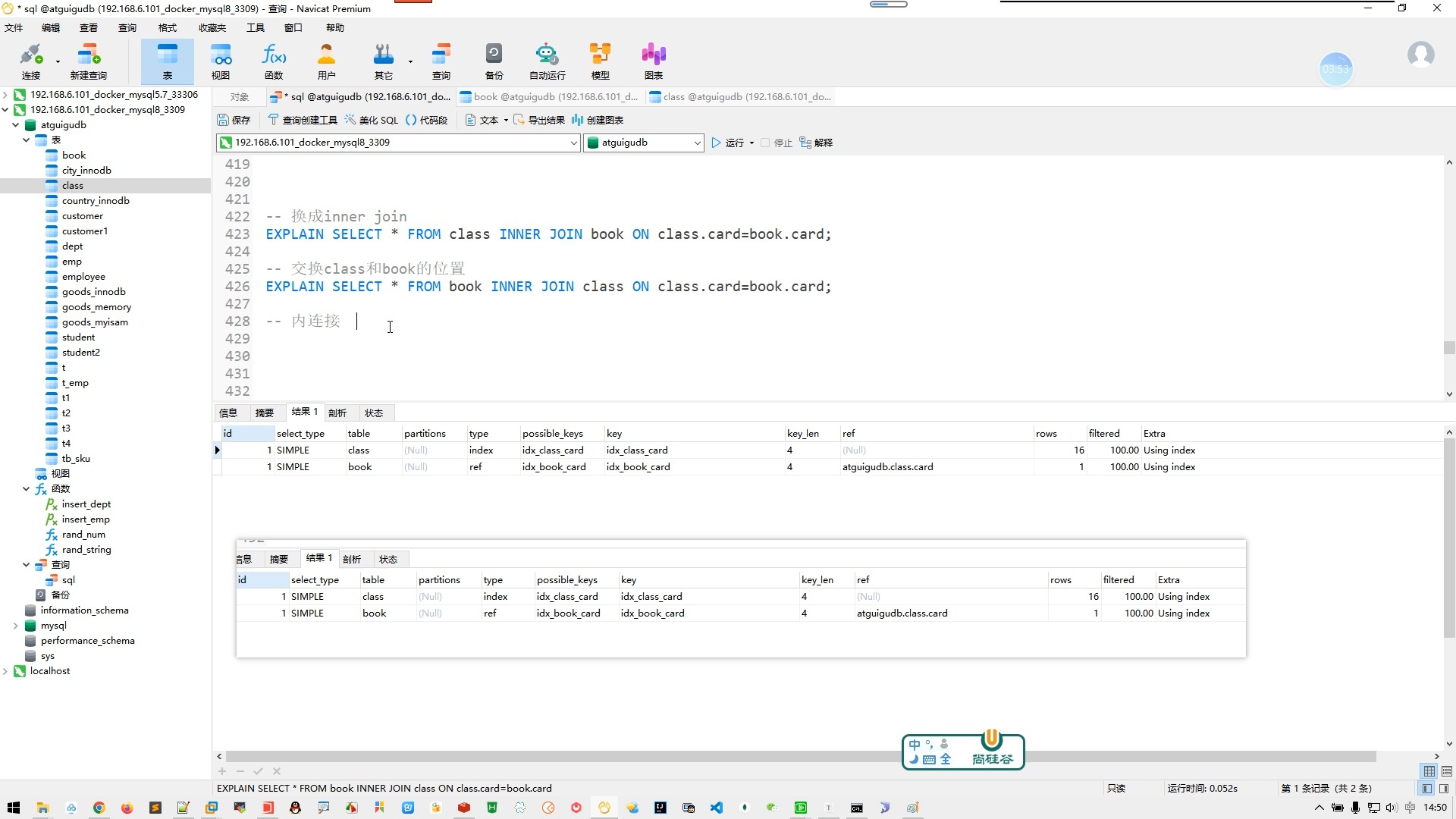Expand the mysql database node
Image resolution: width=1456 pixels, height=819 pixels.
tap(16, 626)
